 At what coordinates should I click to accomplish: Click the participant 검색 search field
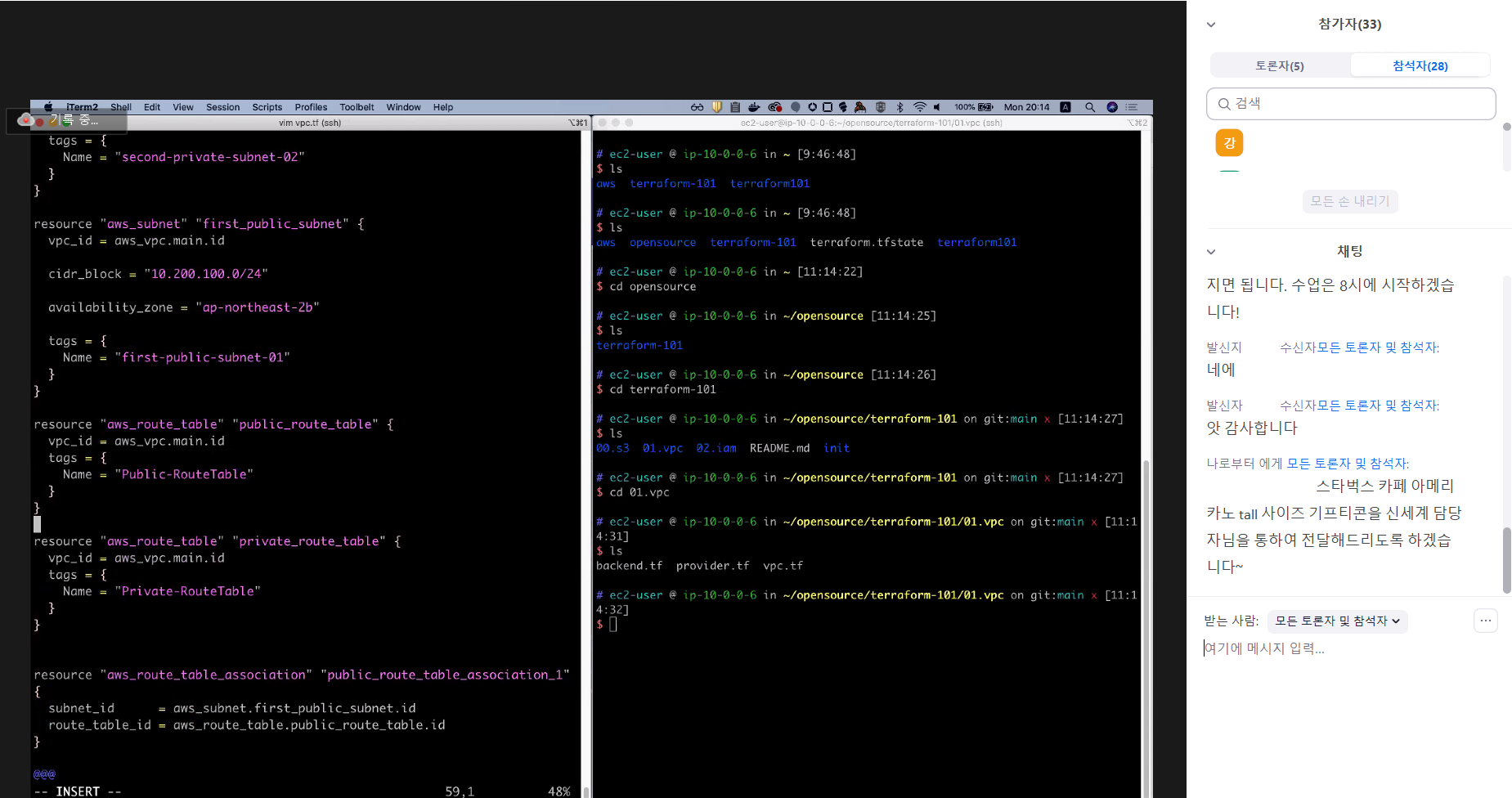pyautogui.click(x=1351, y=104)
